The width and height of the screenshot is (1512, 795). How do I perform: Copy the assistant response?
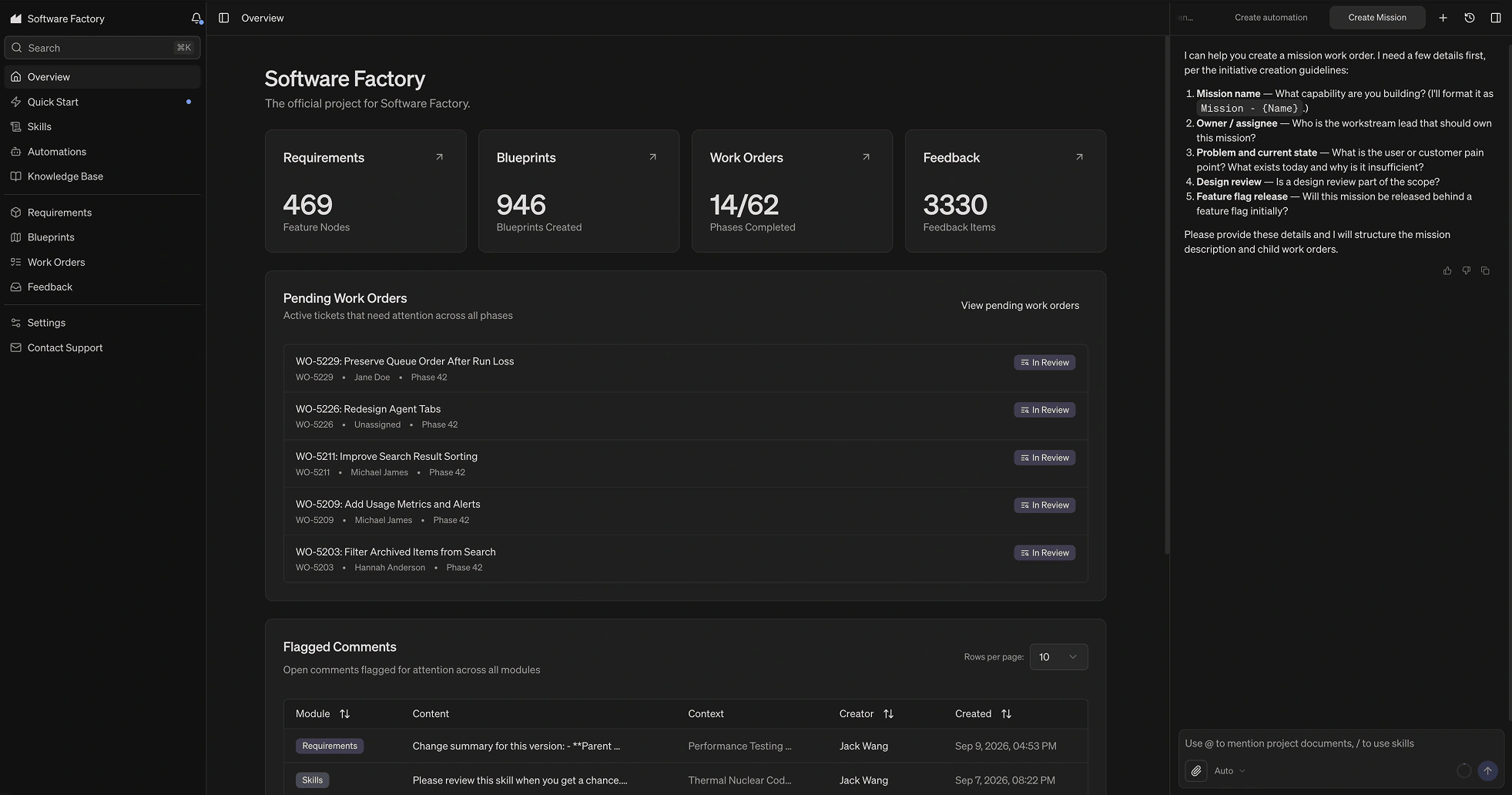1485,271
